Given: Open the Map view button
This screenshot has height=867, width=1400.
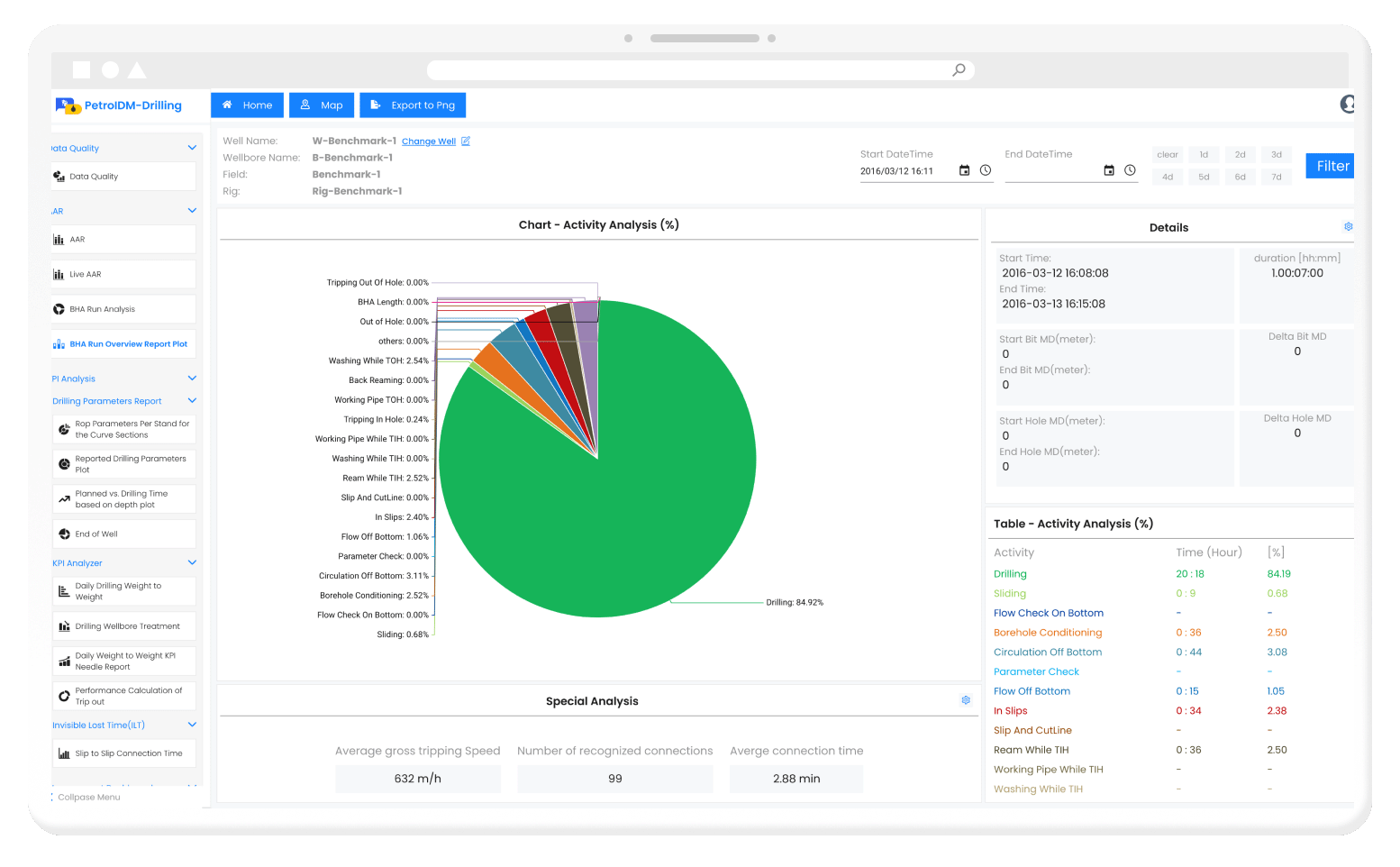Looking at the screenshot, I should 322,105.
